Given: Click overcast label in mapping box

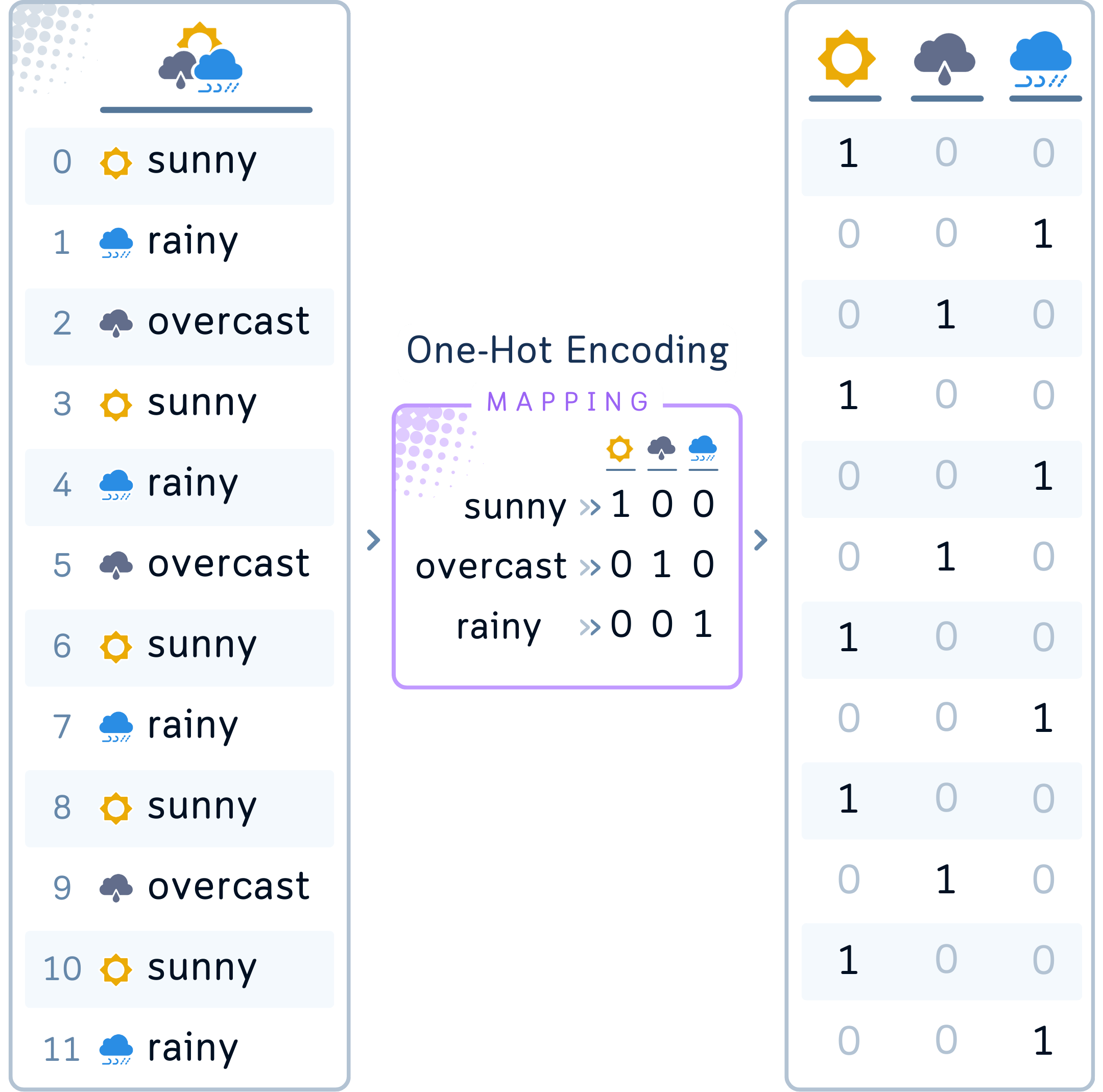Looking at the screenshot, I should [491, 566].
